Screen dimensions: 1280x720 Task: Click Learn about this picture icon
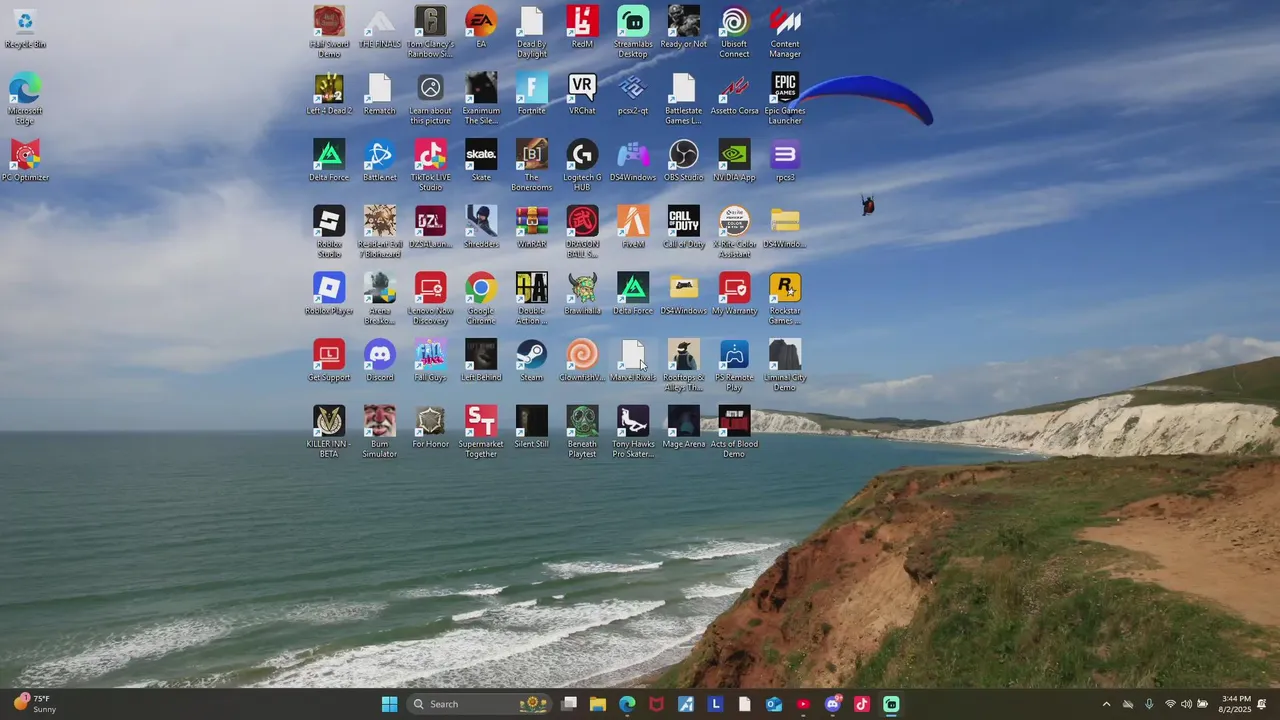point(430,99)
